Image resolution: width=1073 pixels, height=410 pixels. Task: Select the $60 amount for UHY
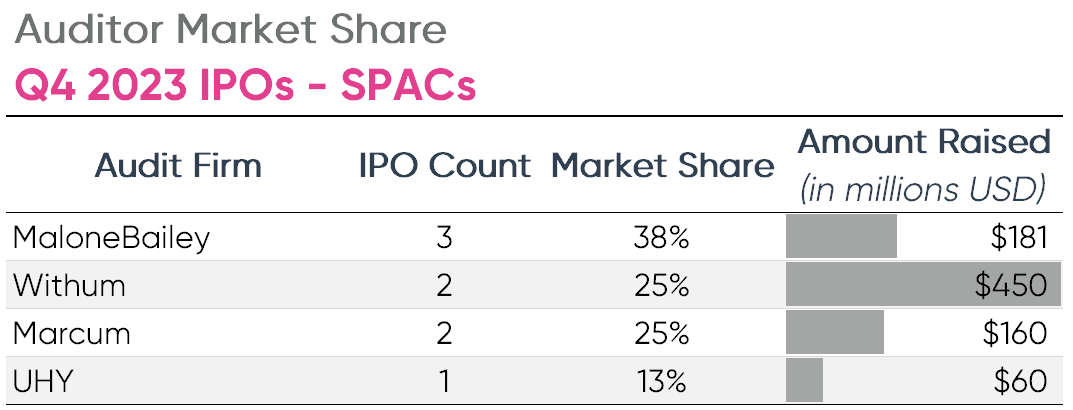[x=1020, y=380]
